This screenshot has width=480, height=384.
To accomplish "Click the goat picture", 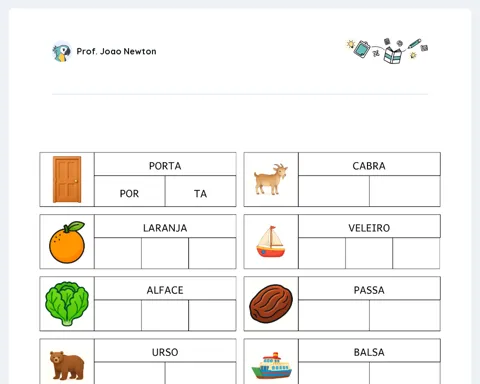I will pyautogui.click(x=271, y=179).
